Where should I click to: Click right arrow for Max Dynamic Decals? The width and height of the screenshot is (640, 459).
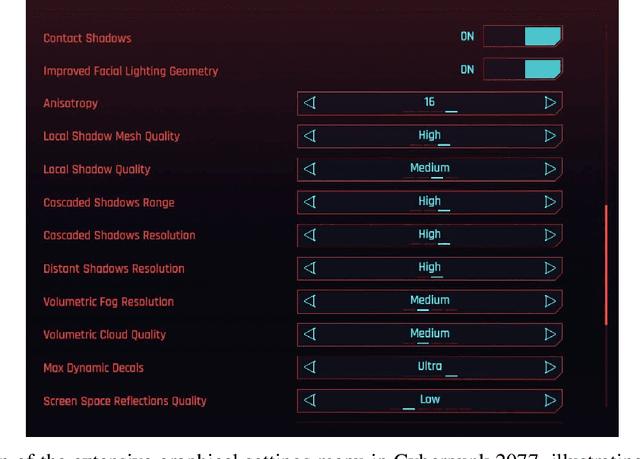[x=550, y=367]
